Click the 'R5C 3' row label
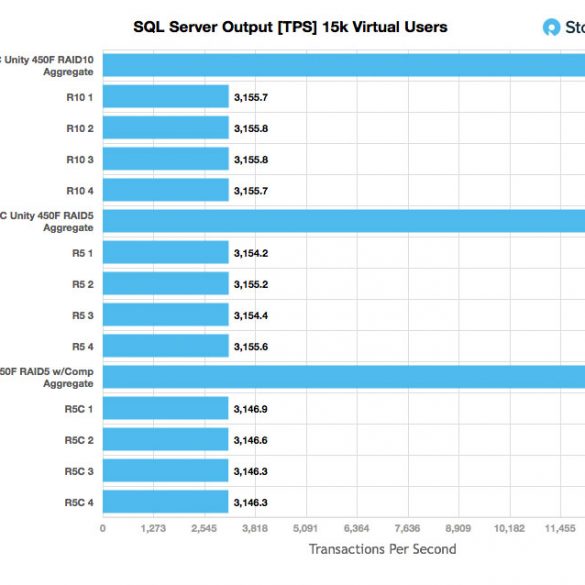 [x=79, y=472]
